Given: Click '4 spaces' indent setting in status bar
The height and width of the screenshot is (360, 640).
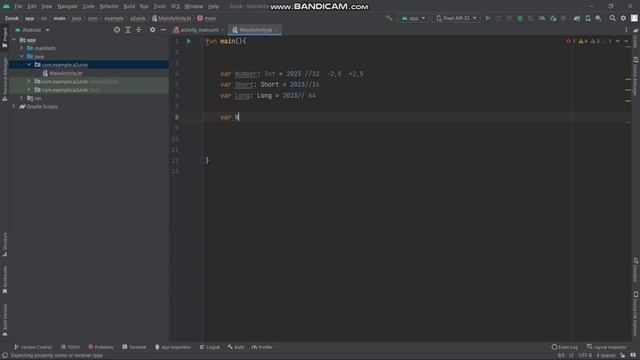Looking at the screenshot, I should point(606,356).
